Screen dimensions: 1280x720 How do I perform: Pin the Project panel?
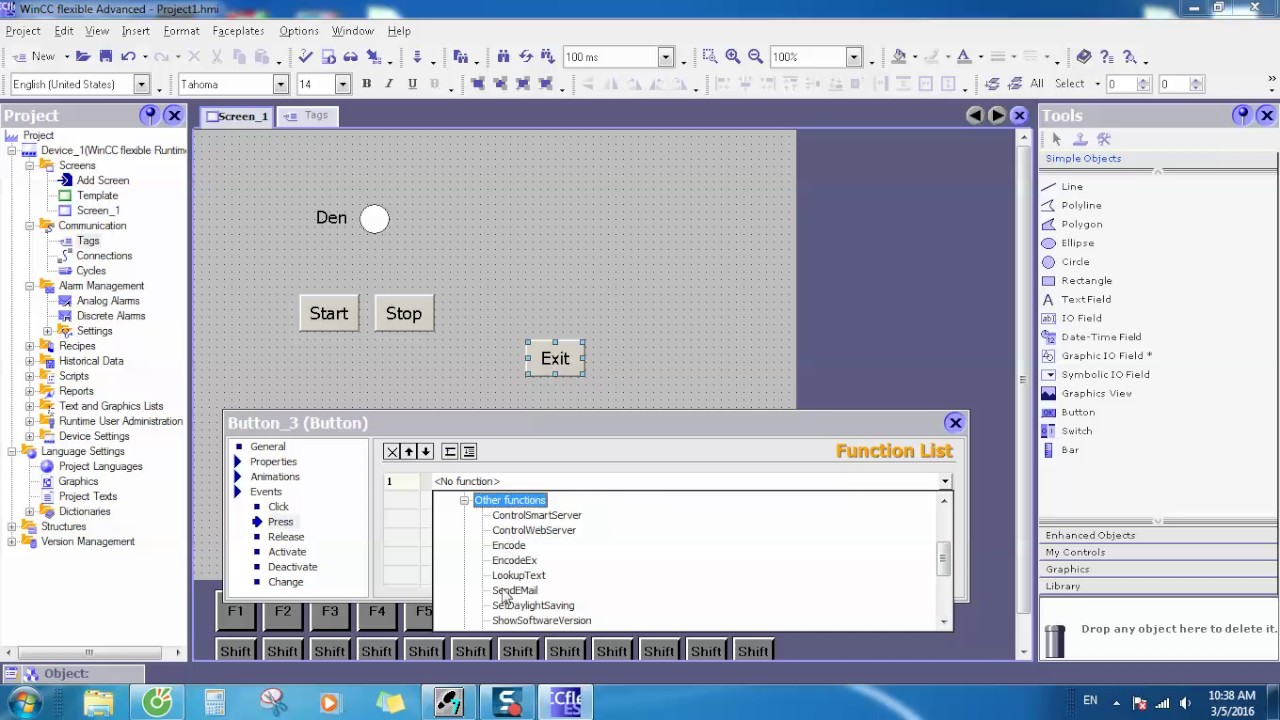click(x=150, y=115)
